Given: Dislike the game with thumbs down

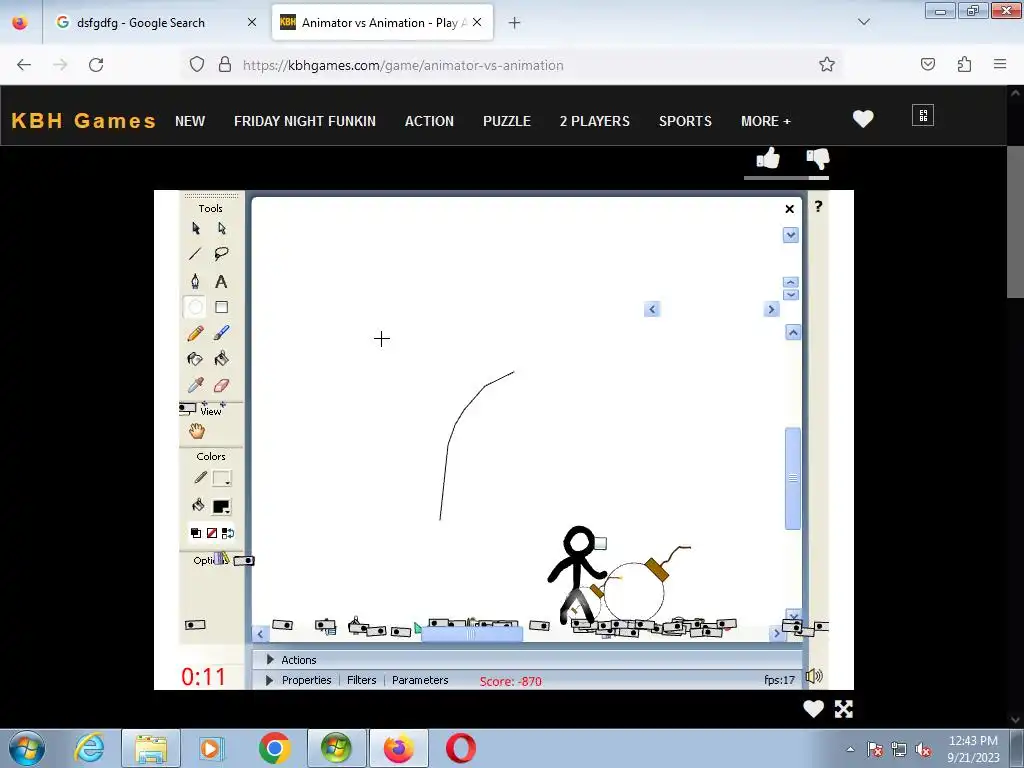Looking at the screenshot, I should (x=818, y=158).
